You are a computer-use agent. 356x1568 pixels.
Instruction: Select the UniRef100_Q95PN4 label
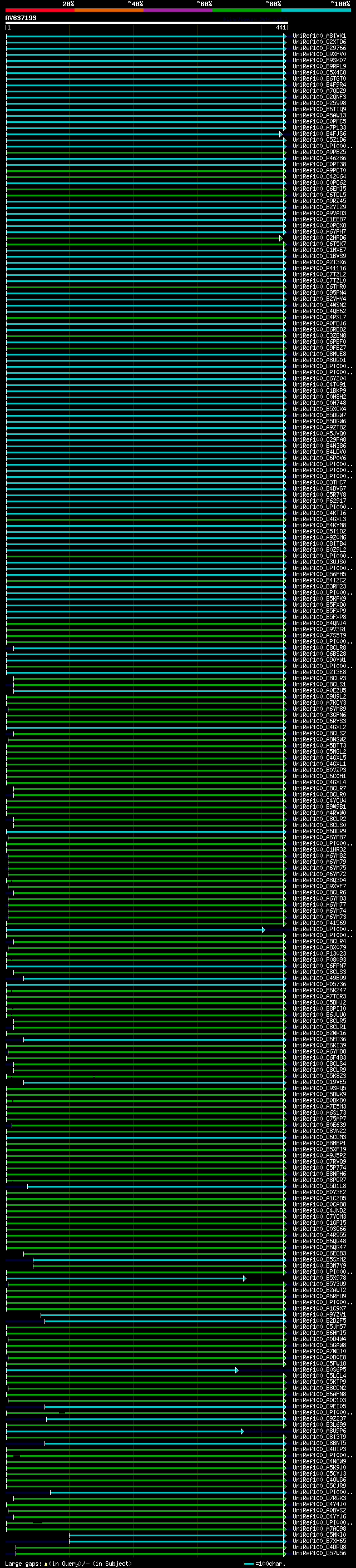(319, 293)
